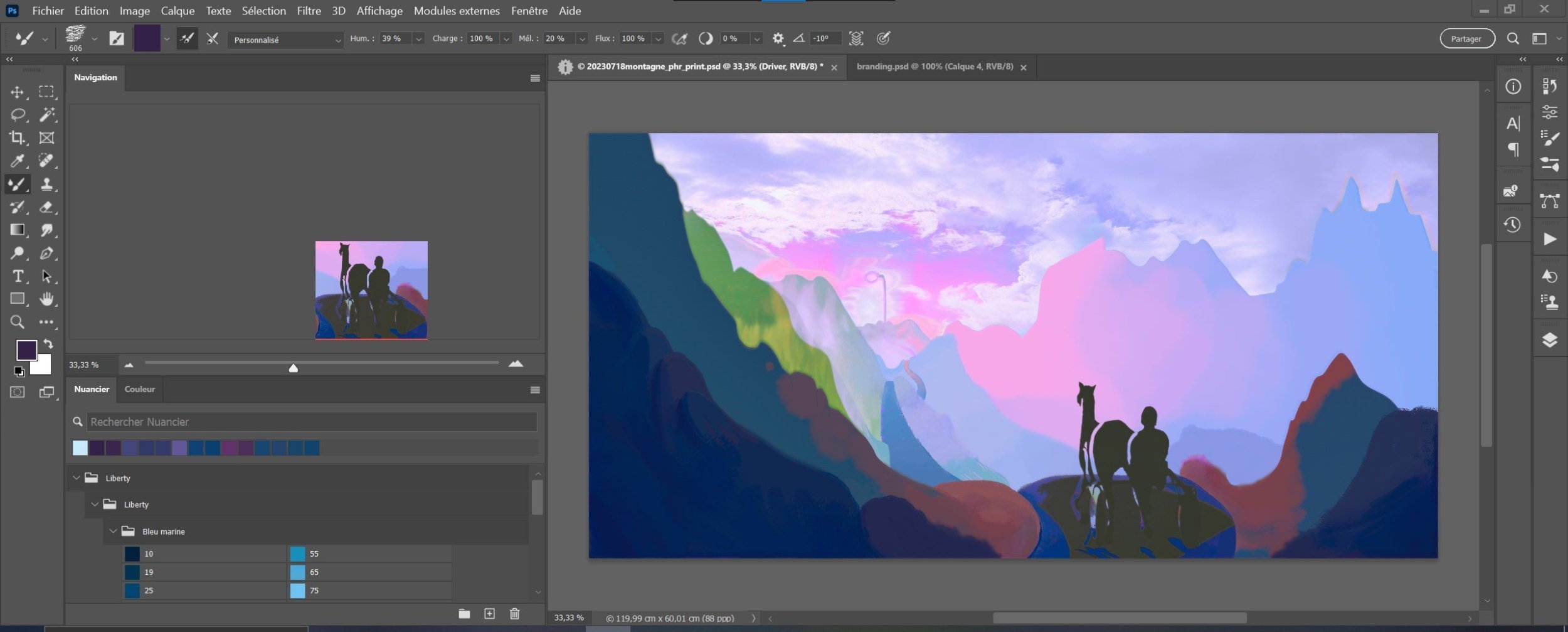Open the History panel icon

(1512, 225)
